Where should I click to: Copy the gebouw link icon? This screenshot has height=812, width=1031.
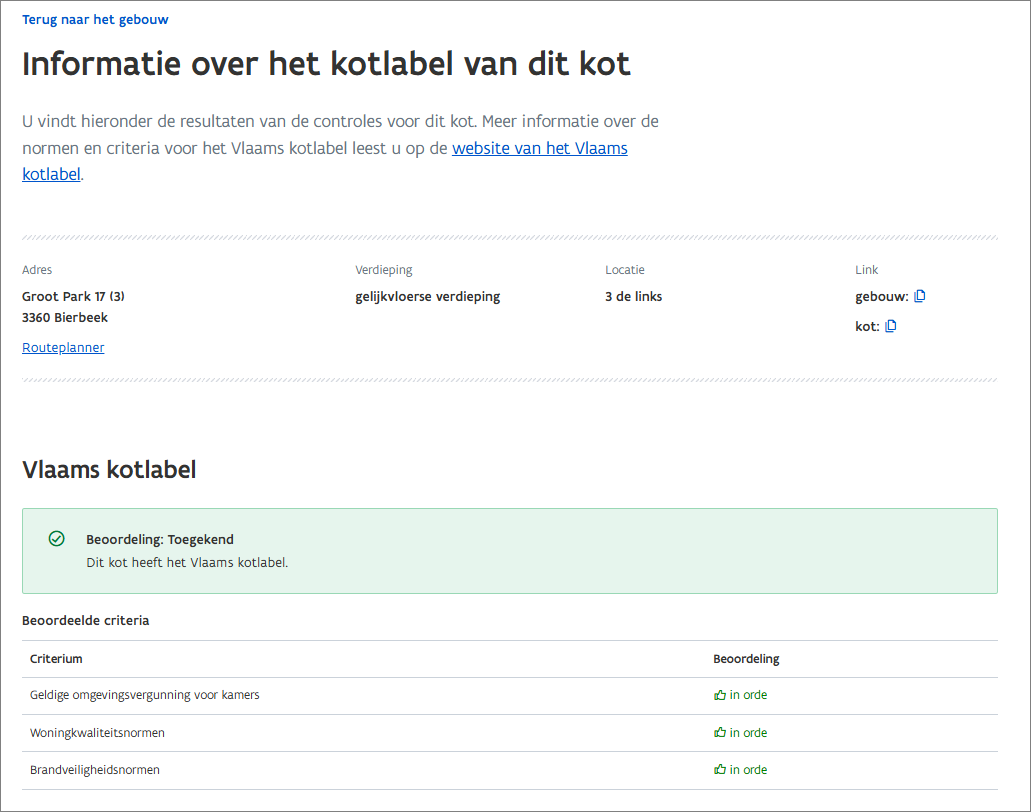pyautogui.click(x=920, y=296)
